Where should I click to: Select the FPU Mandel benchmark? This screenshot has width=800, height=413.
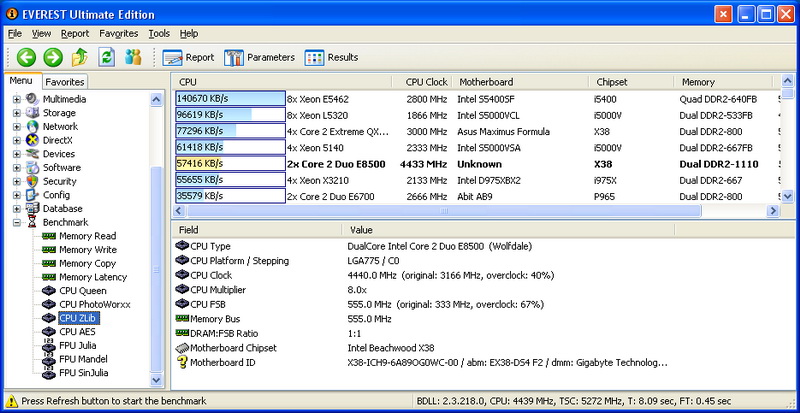(x=83, y=359)
